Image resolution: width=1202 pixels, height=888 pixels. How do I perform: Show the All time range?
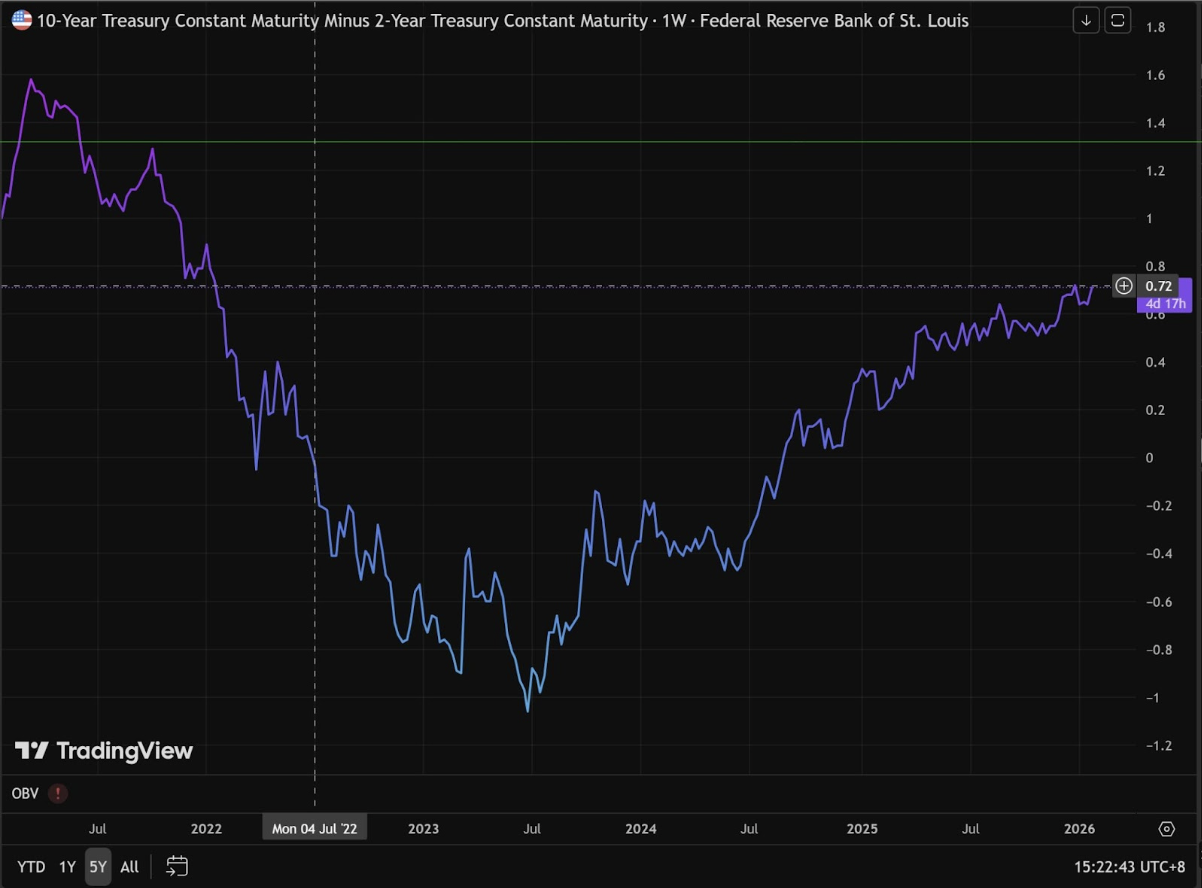click(129, 867)
